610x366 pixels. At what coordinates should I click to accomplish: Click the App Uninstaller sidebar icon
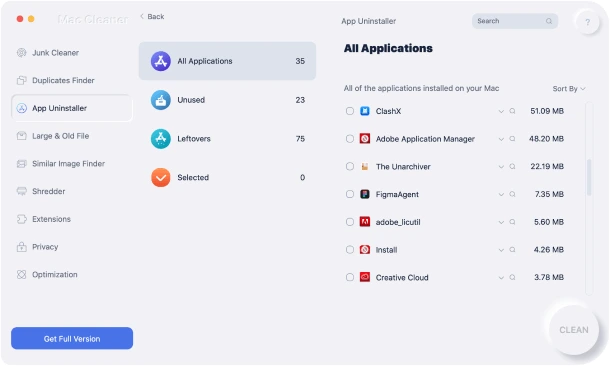(x=21, y=108)
